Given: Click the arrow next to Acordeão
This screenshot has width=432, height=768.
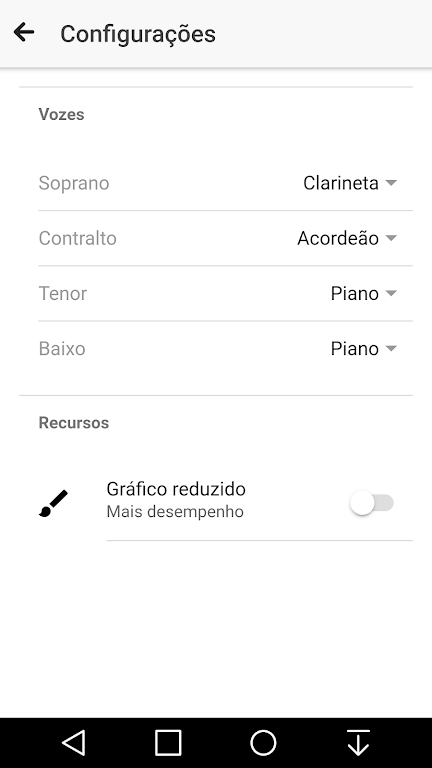Looking at the screenshot, I should point(391,239).
